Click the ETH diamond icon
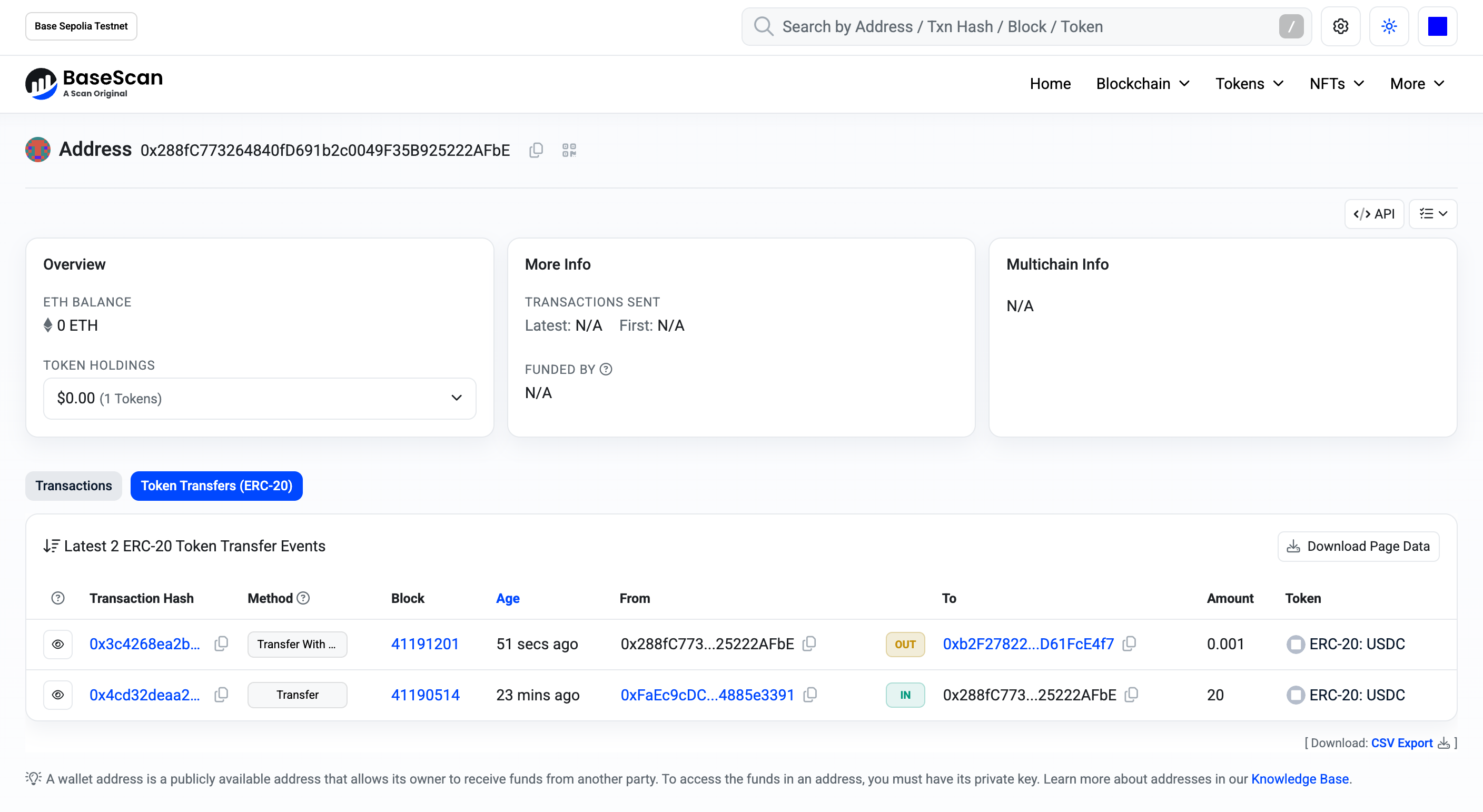 [x=48, y=325]
